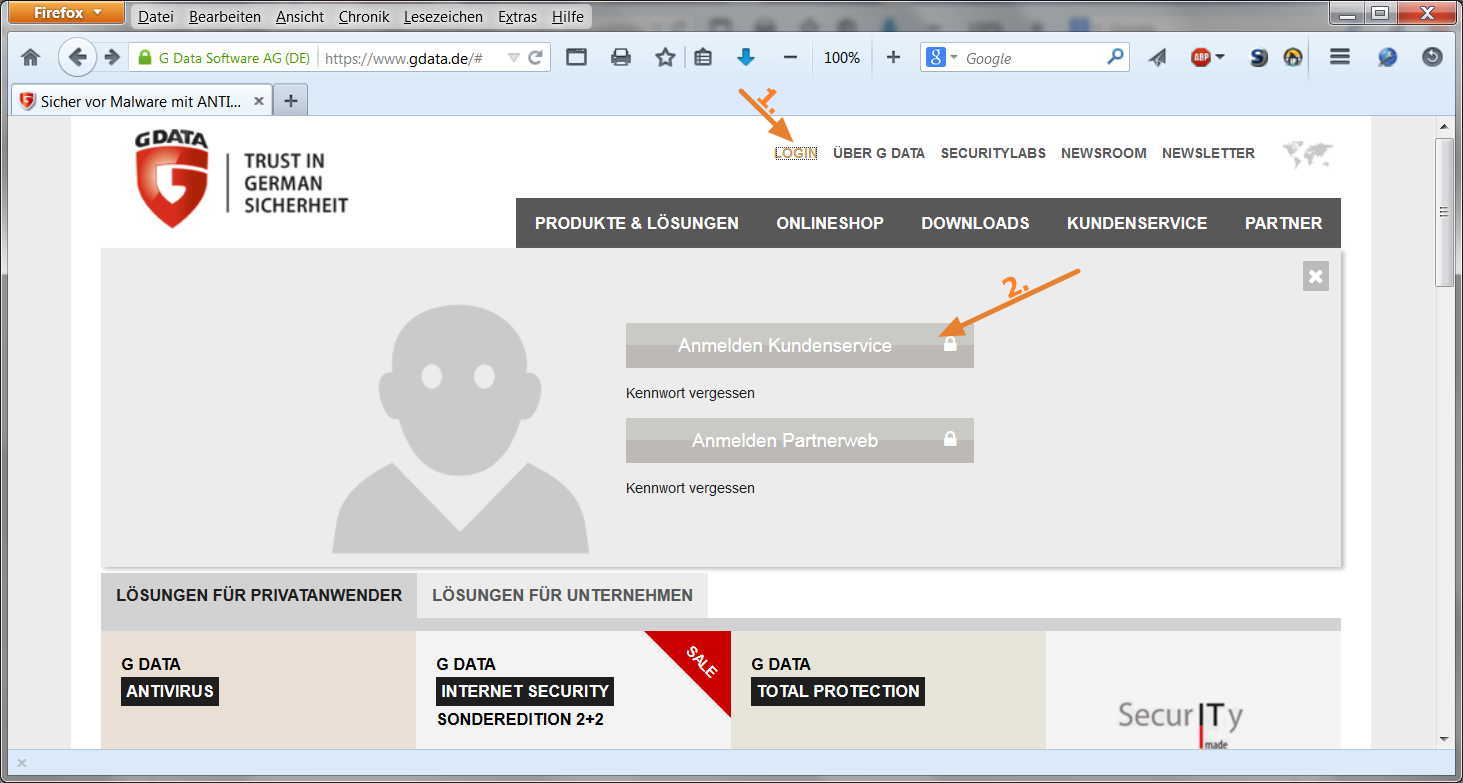Open the hamburger menu

pos(1340,57)
